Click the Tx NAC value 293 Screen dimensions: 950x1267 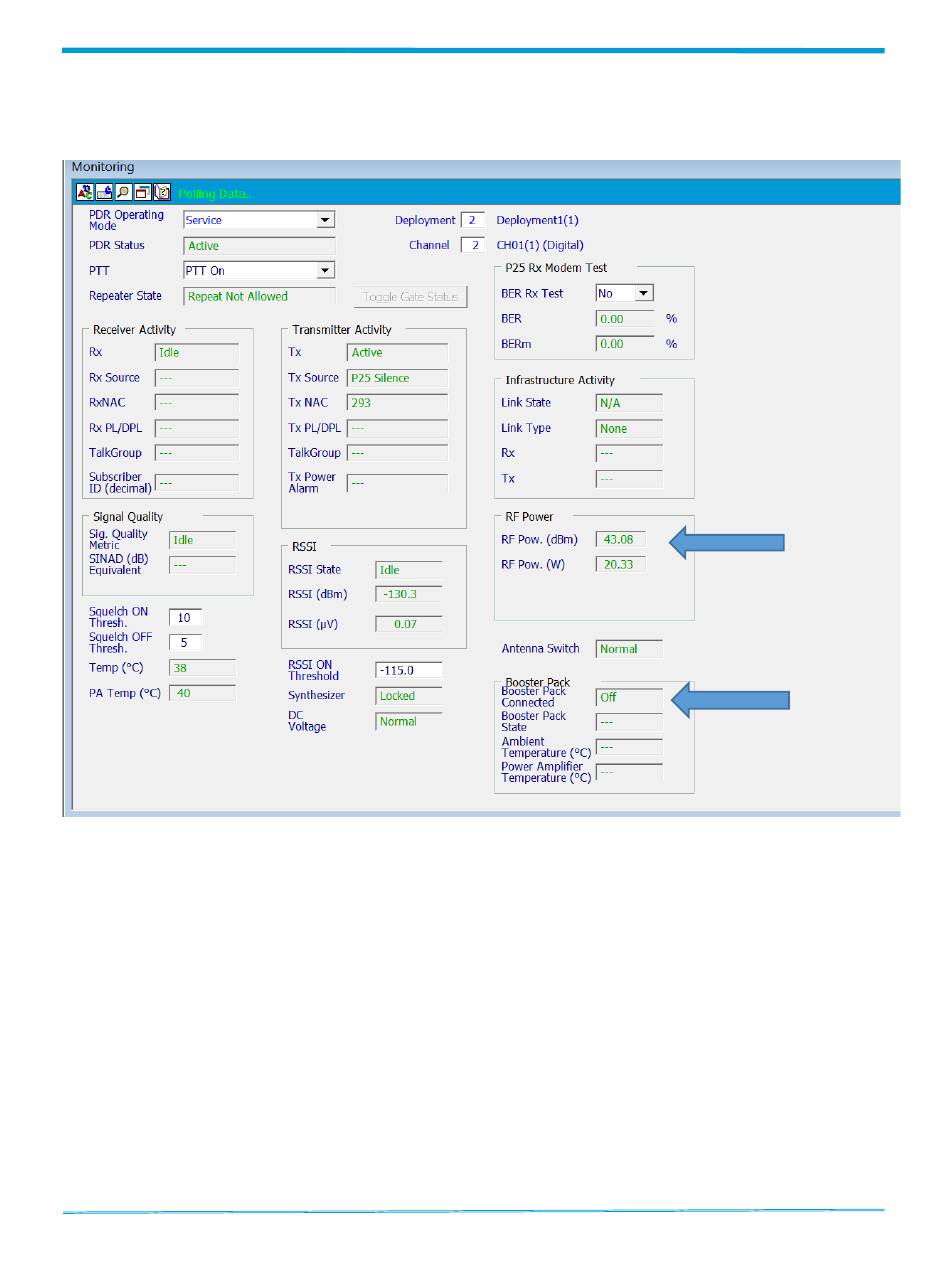[x=398, y=402]
